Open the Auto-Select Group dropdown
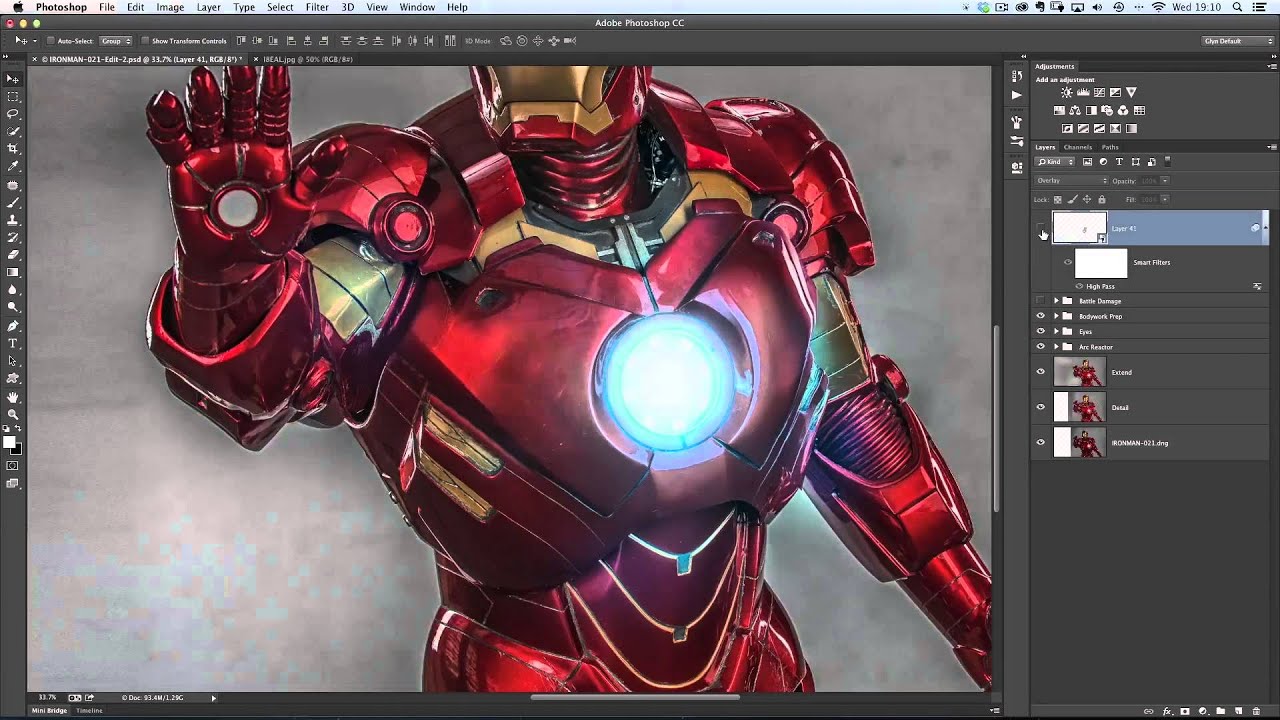1280x720 pixels. click(116, 41)
